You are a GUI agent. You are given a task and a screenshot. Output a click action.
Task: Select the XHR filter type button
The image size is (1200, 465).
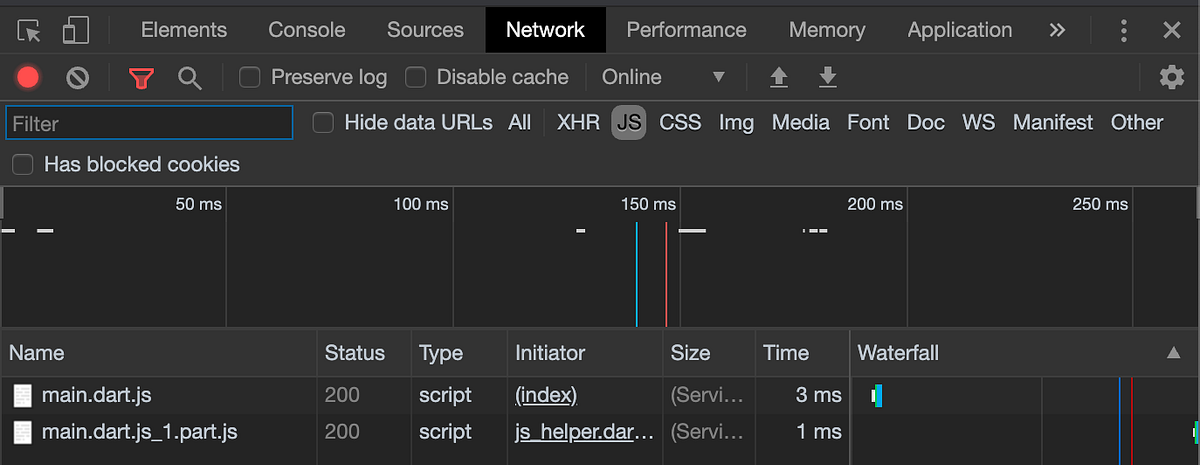(578, 122)
